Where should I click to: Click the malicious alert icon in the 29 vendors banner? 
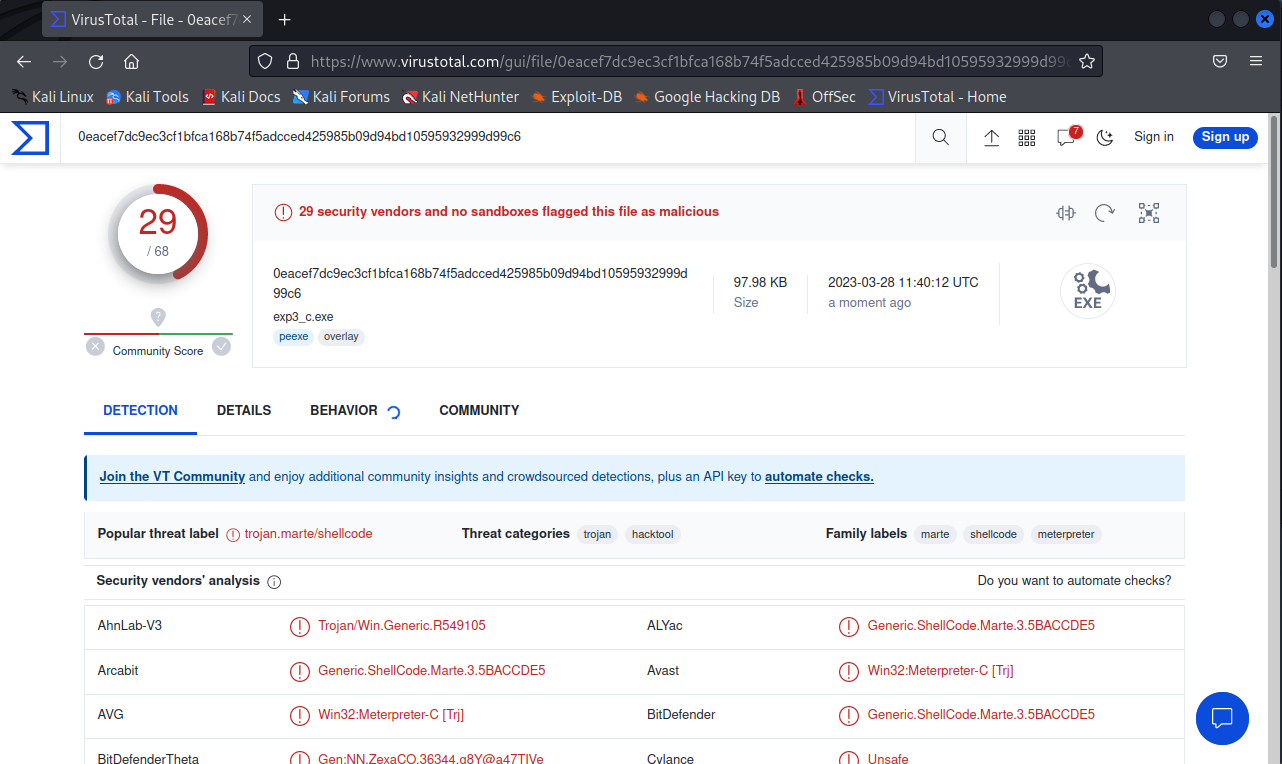[283, 212]
